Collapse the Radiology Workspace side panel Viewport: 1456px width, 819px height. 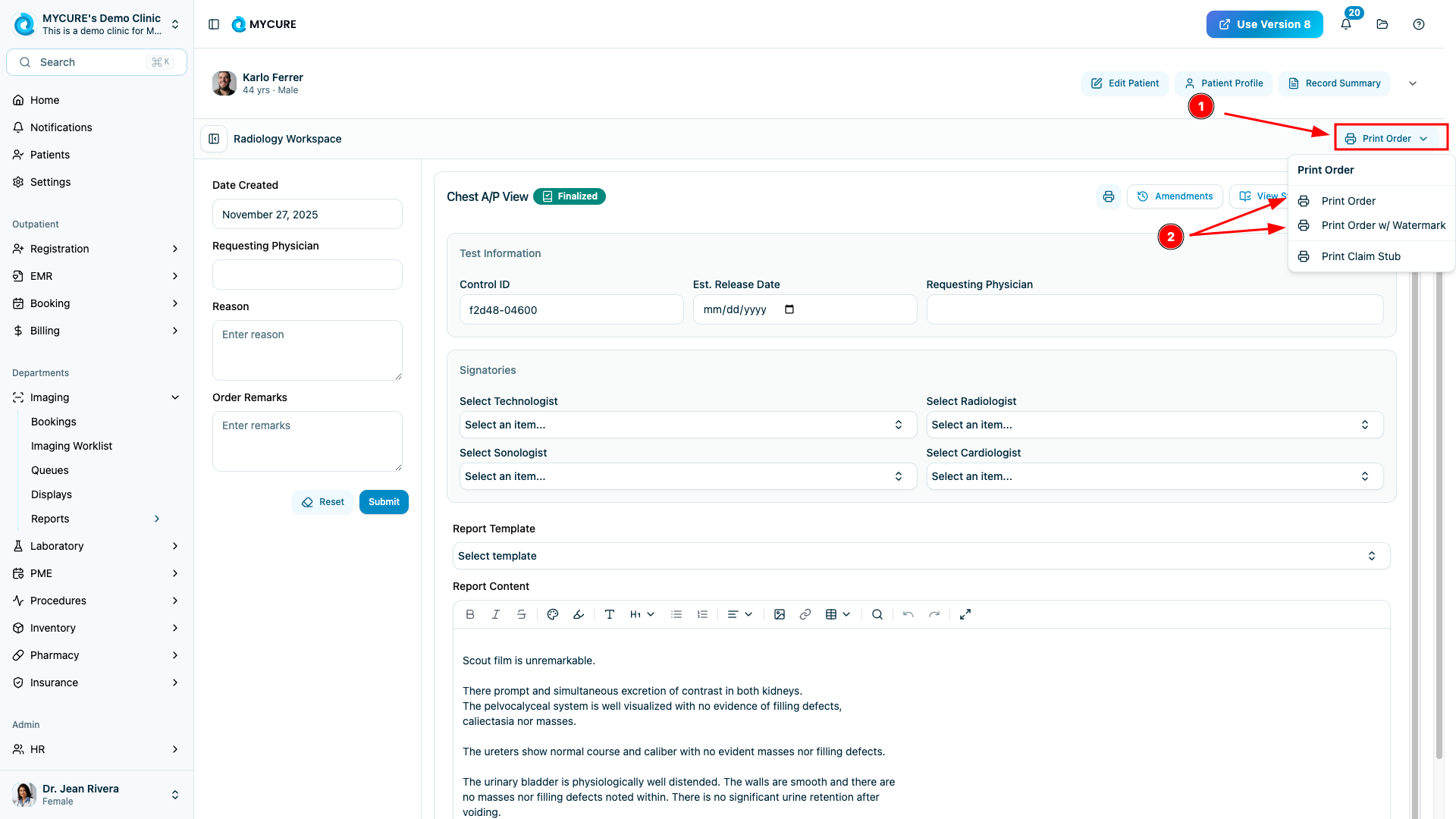pos(214,139)
